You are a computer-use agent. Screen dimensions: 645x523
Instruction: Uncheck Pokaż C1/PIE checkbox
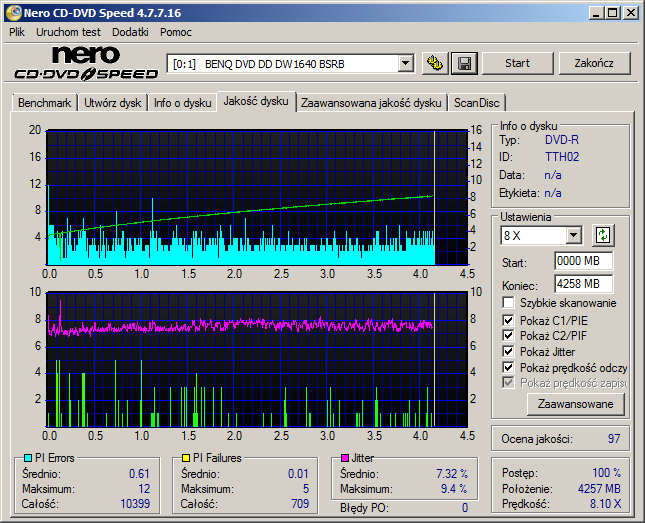point(508,320)
